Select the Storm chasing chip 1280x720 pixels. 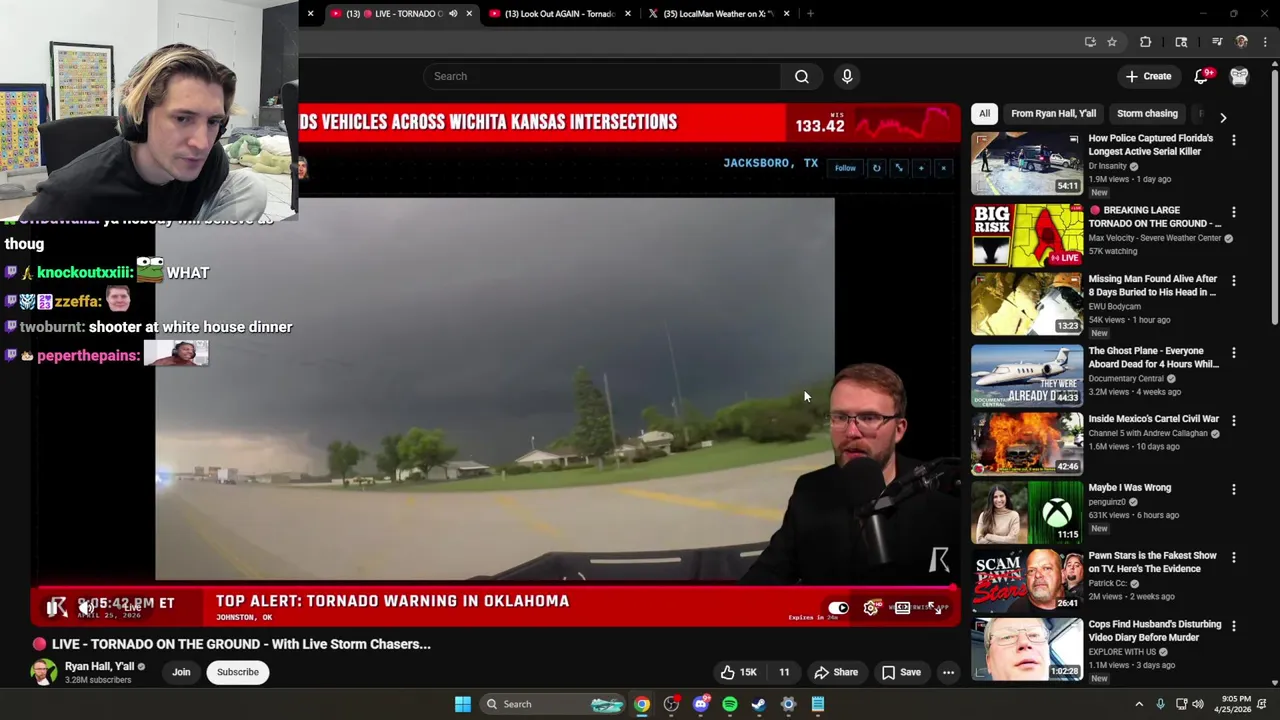pos(1147,113)
